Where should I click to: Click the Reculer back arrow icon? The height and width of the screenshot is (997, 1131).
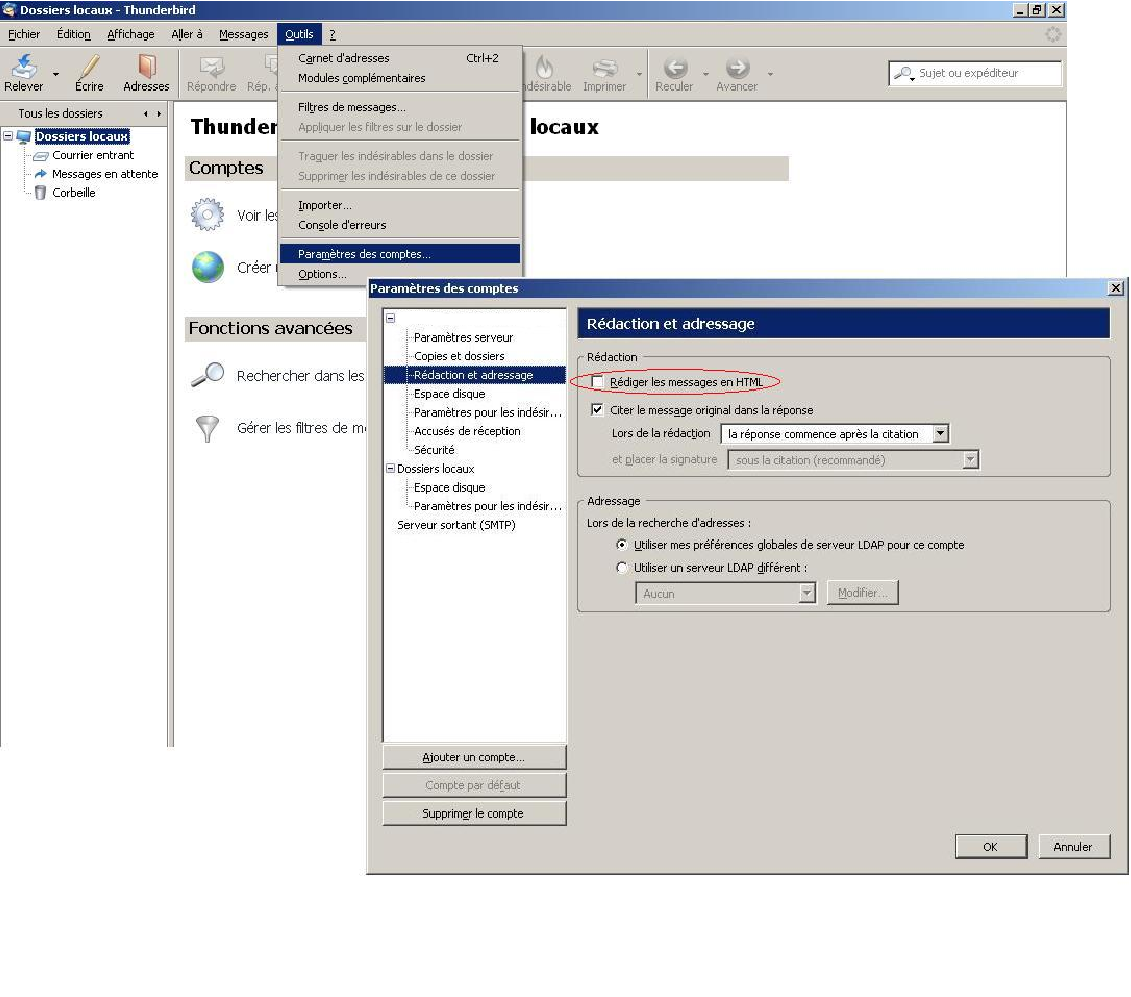(x=675, y=67)
